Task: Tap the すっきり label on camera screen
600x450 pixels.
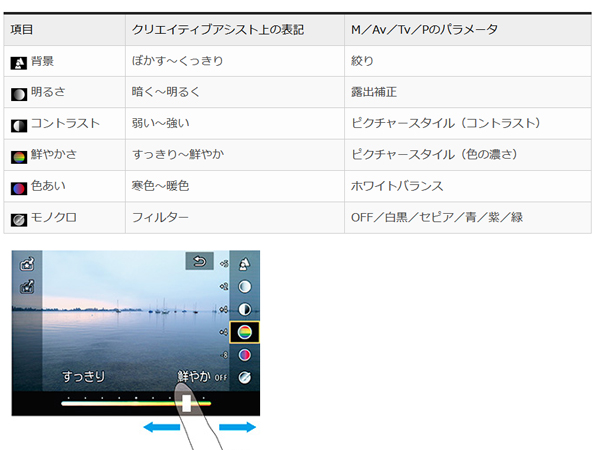Action: [x=84, y=377]
